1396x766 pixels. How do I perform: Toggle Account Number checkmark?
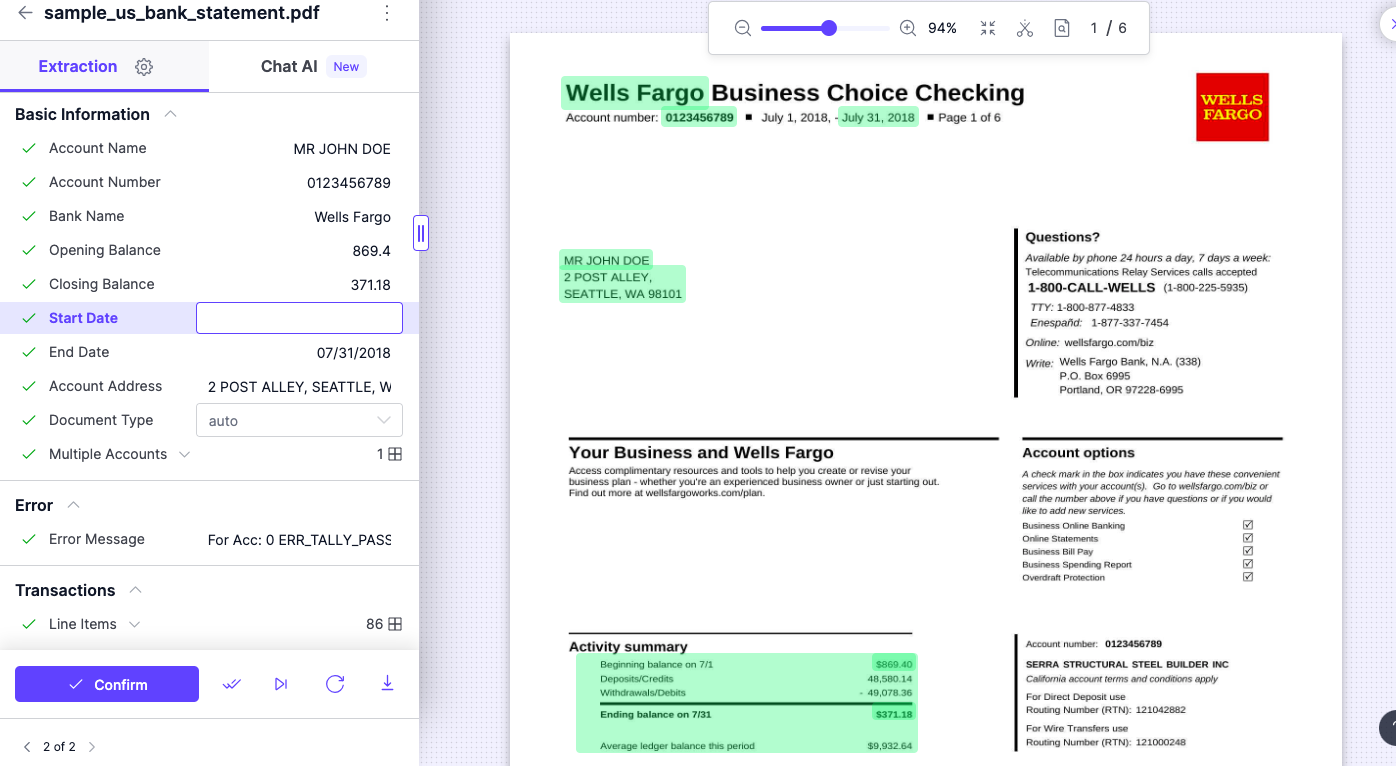click(29, 182)
